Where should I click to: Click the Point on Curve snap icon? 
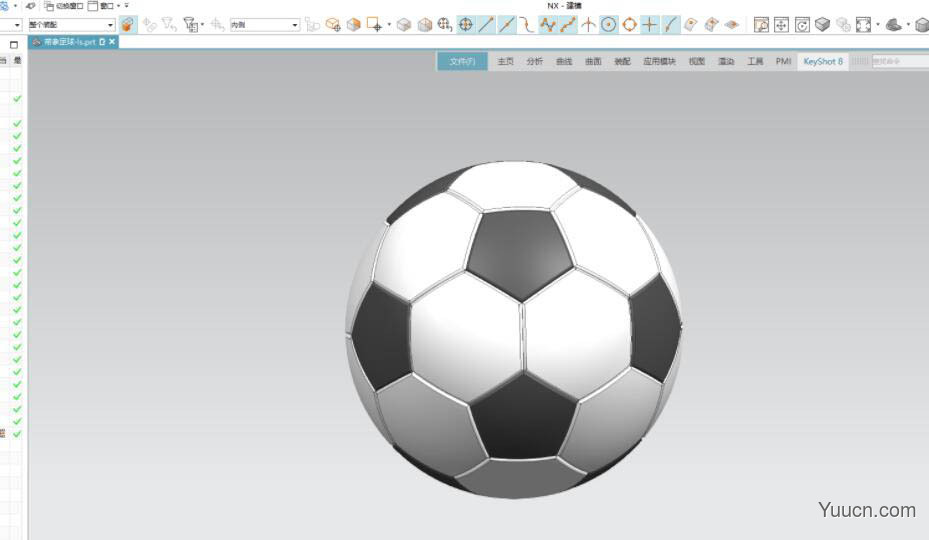(x=670, y=25)
